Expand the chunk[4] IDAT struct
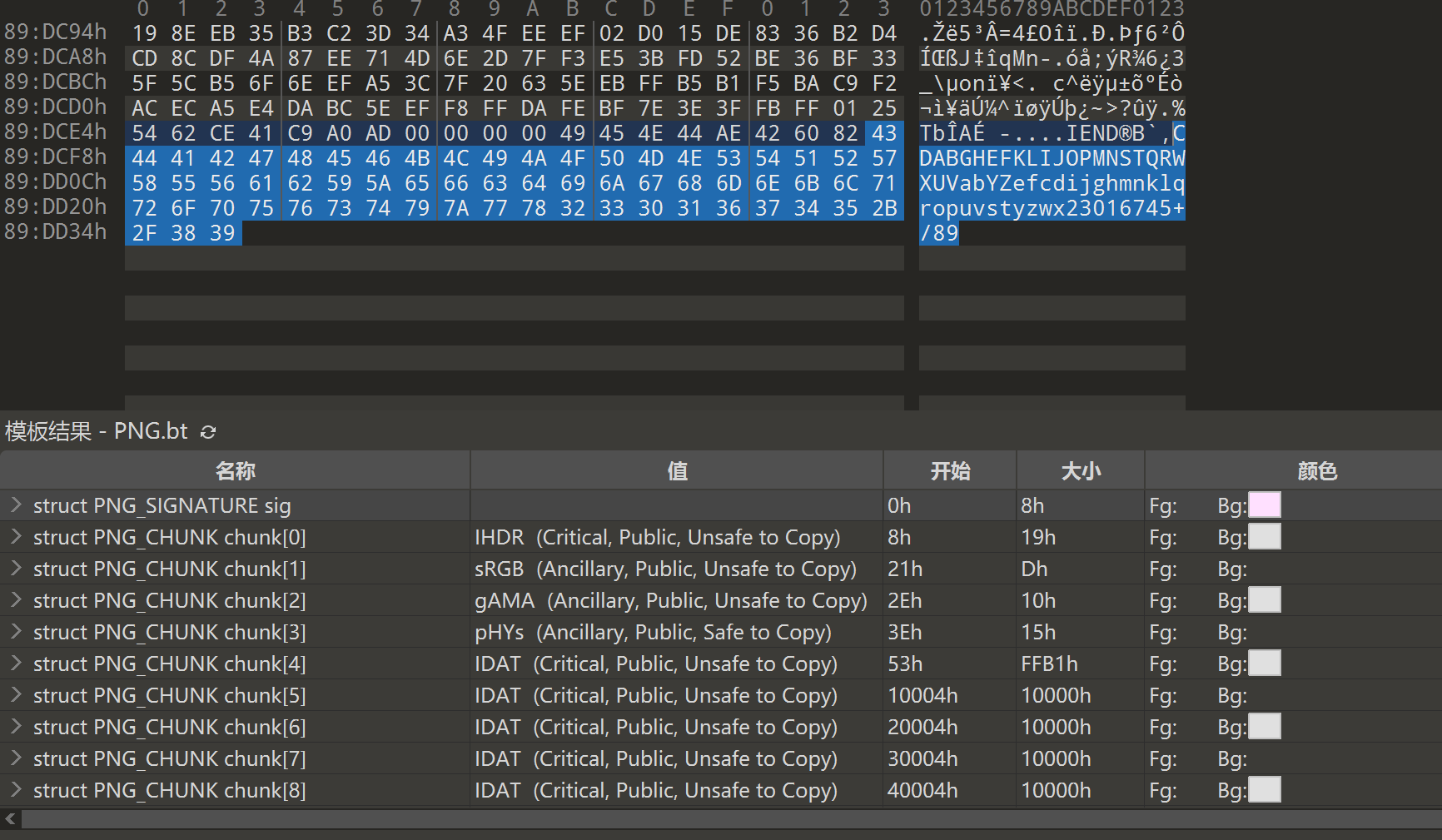 click(x=16, y=663)
